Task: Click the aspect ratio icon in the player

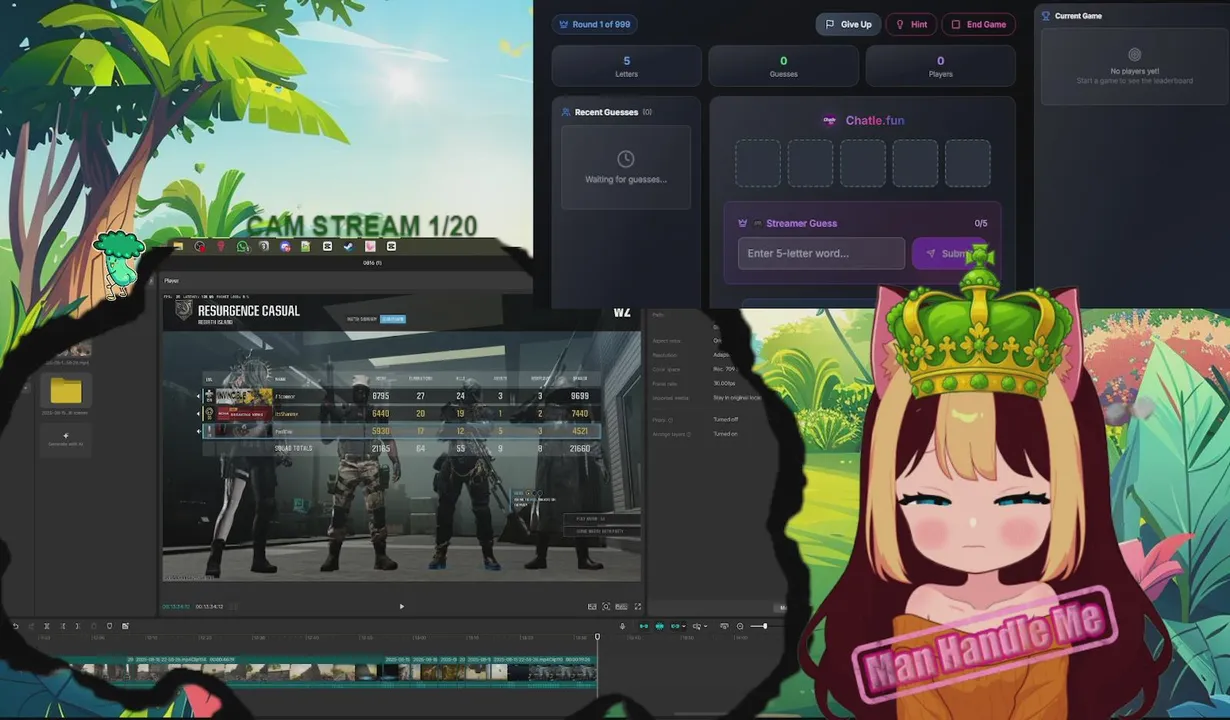Action: coord(621,606)
